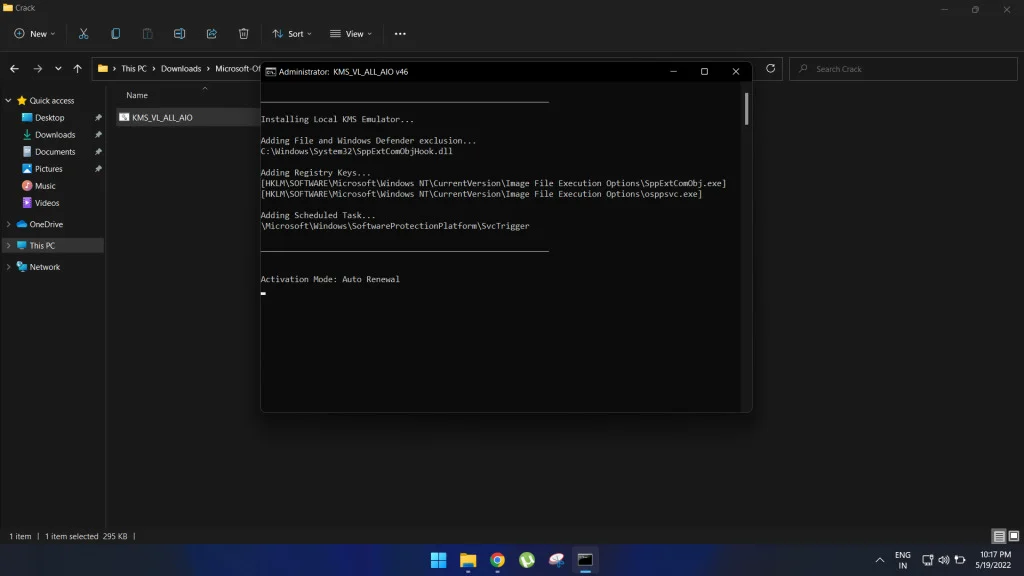Click the ENG IN language indicator
The image size is (1024, 576).
(x=903, y=560)
